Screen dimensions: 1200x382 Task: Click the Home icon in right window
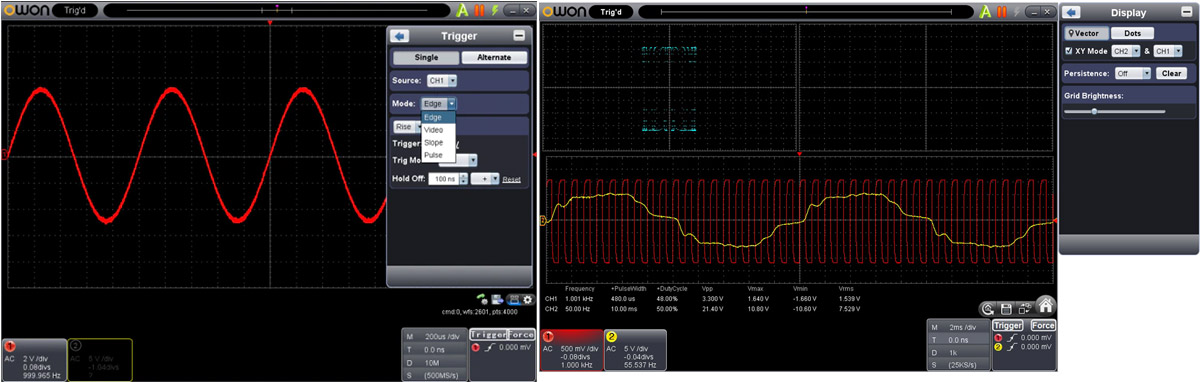pos(1045,305)
